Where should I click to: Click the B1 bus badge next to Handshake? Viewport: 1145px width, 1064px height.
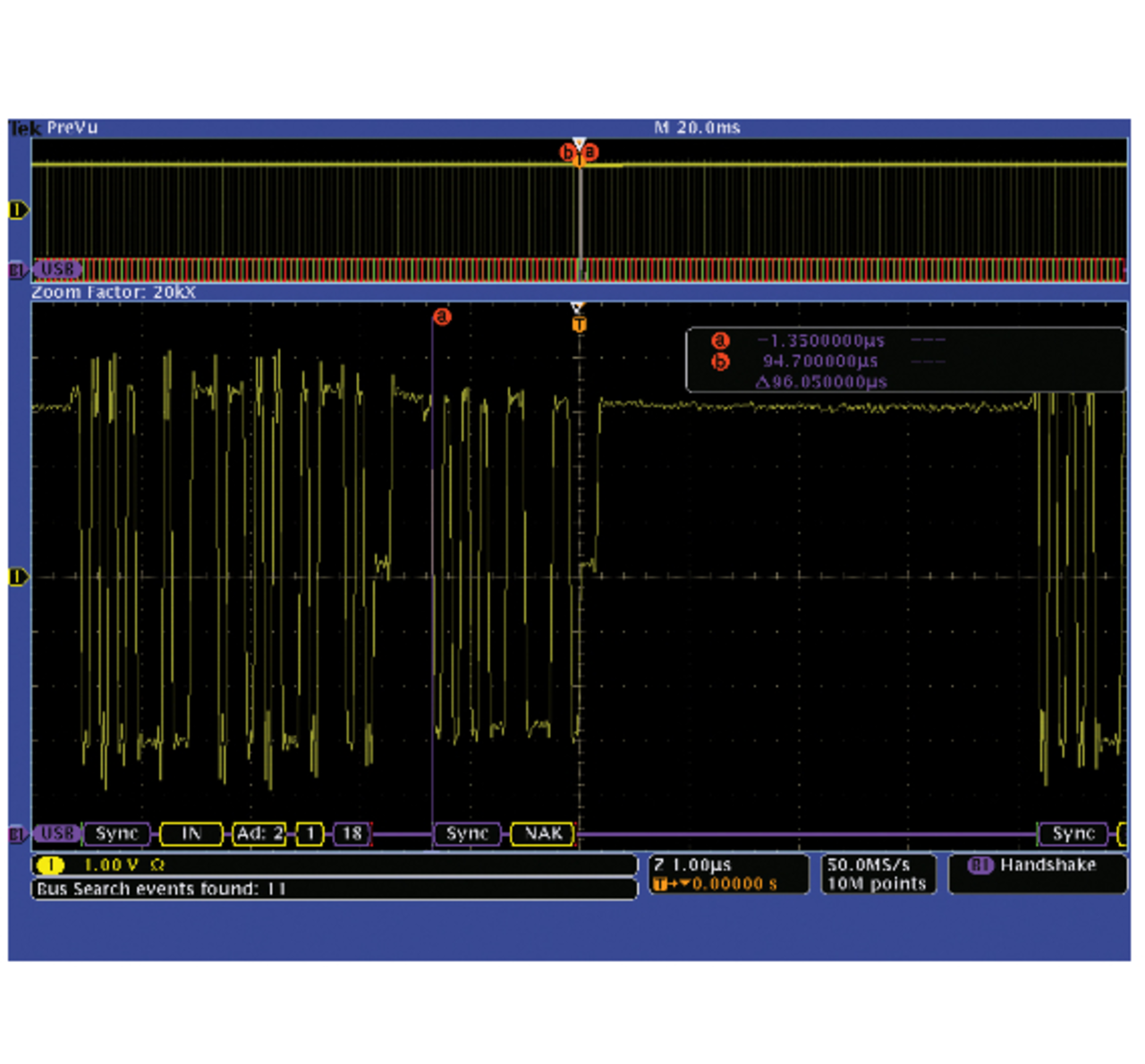point(980,865)
